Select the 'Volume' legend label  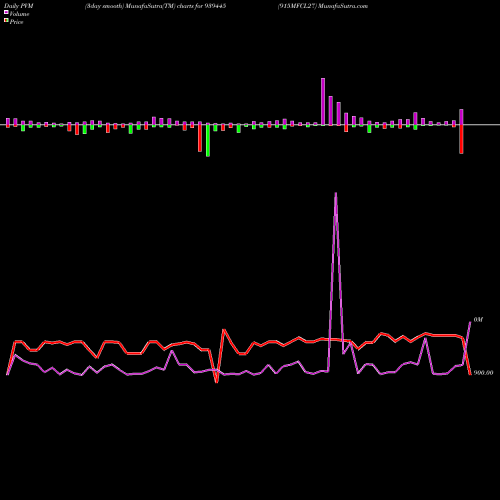pyautogui.click(x=19, y=14)
